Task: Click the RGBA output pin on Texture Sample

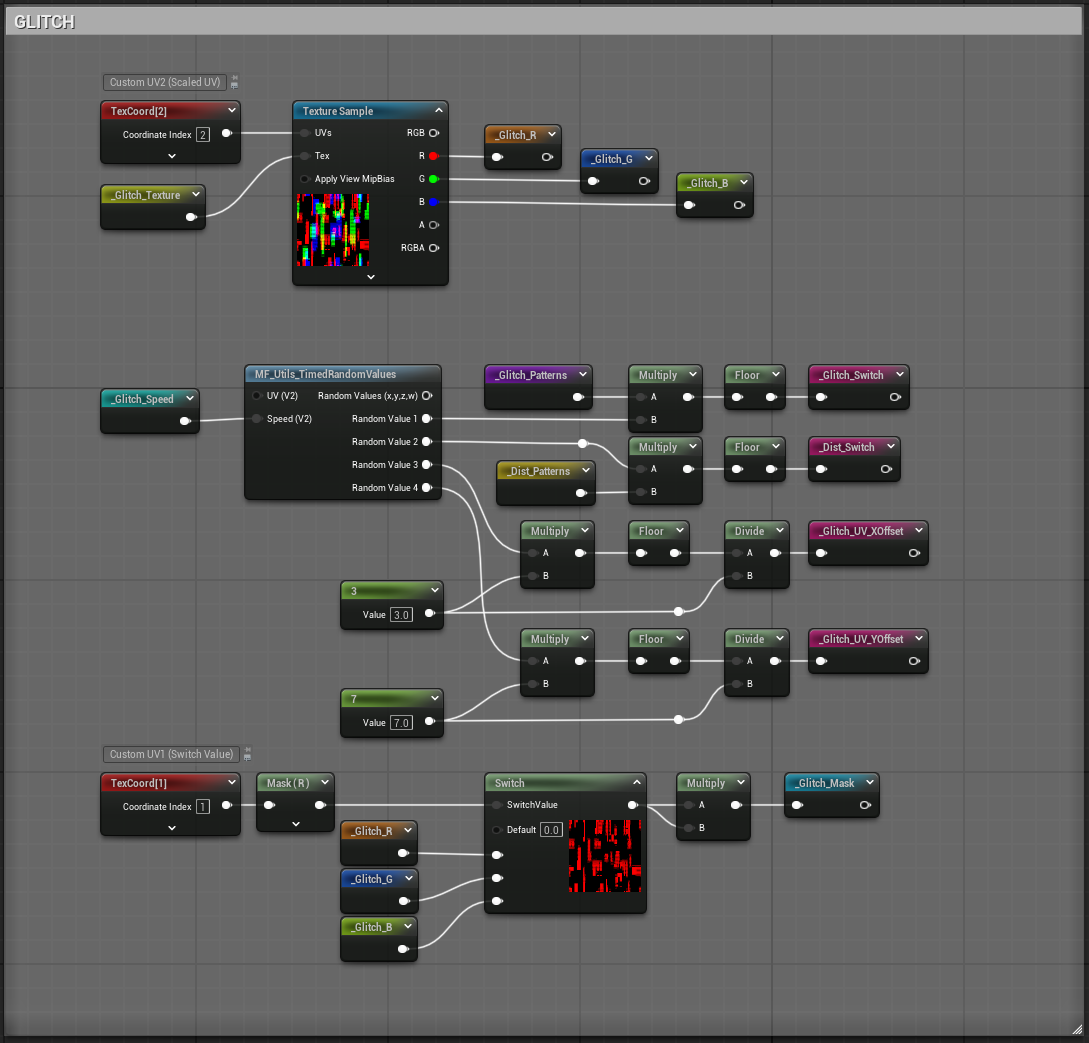Action: [434, 248]
